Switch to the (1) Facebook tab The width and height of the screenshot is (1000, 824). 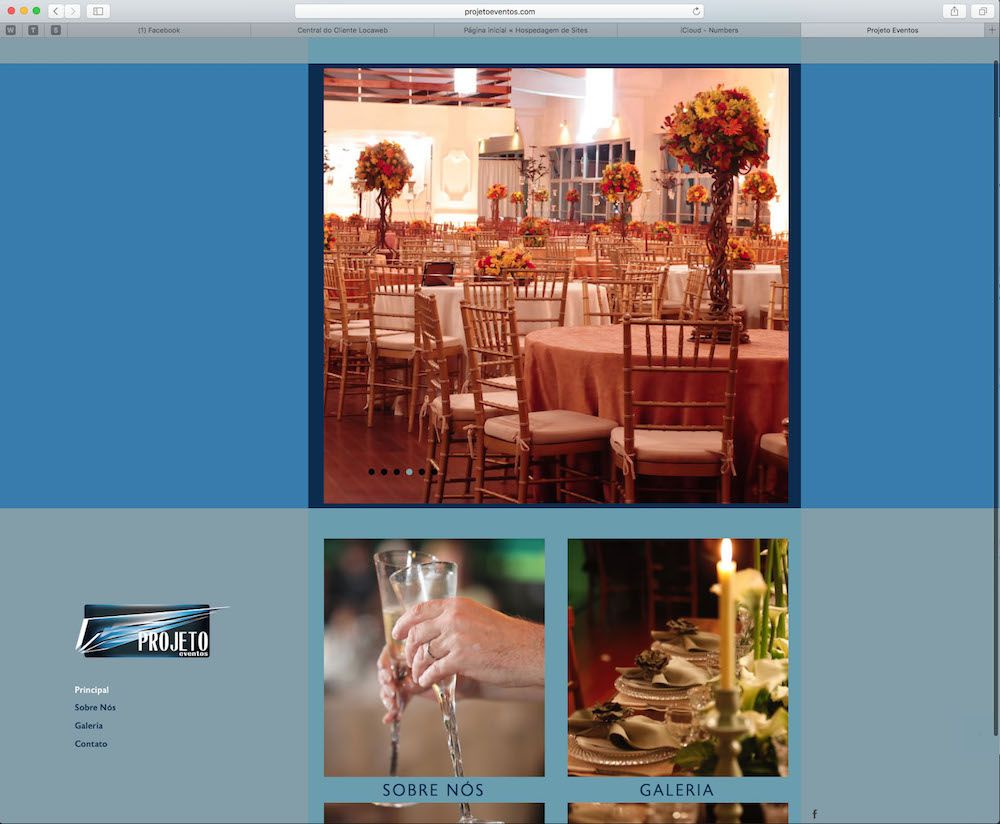click(159, 30)
